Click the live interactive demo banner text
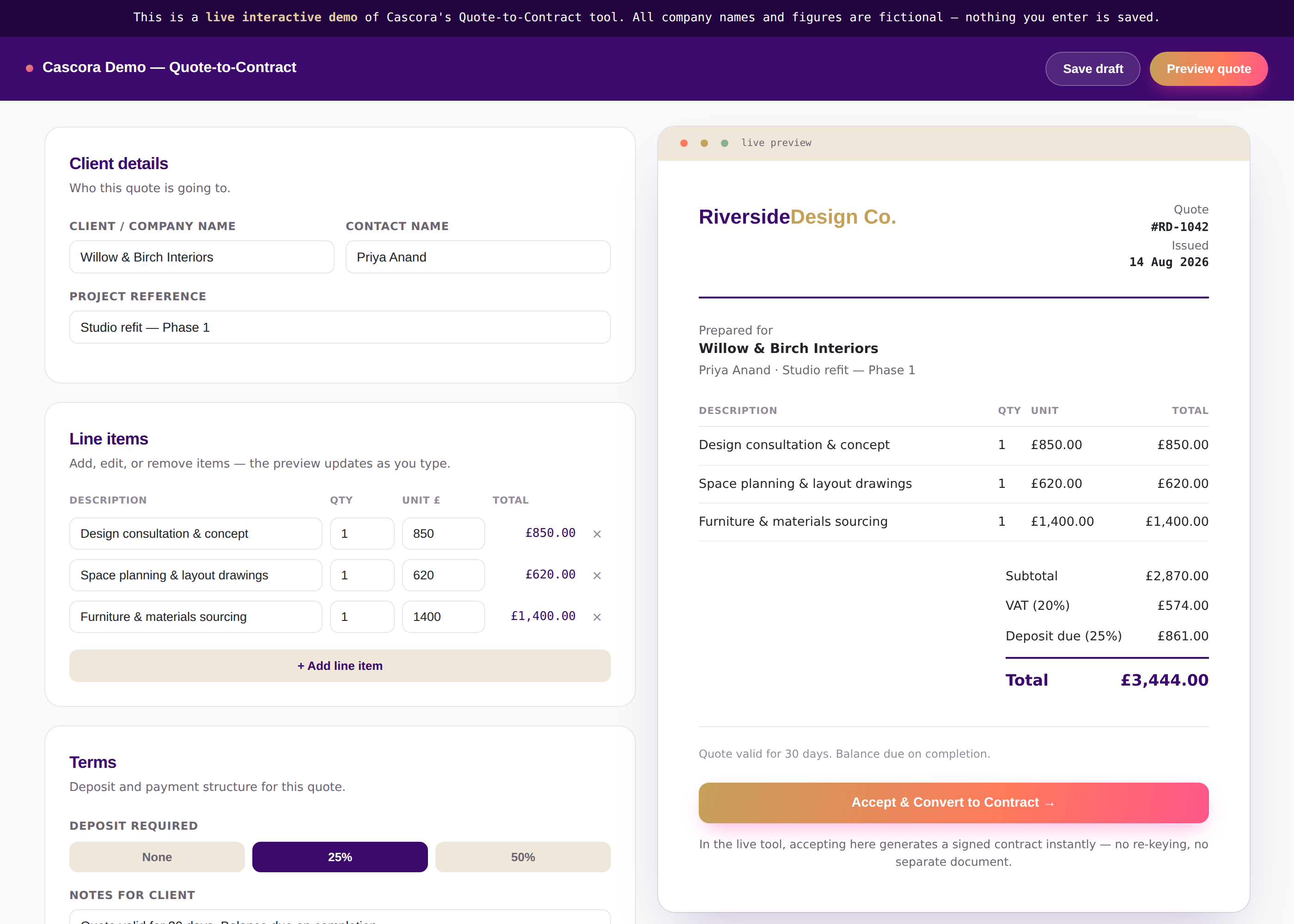Screen dimensions: 1294x924 281,17
